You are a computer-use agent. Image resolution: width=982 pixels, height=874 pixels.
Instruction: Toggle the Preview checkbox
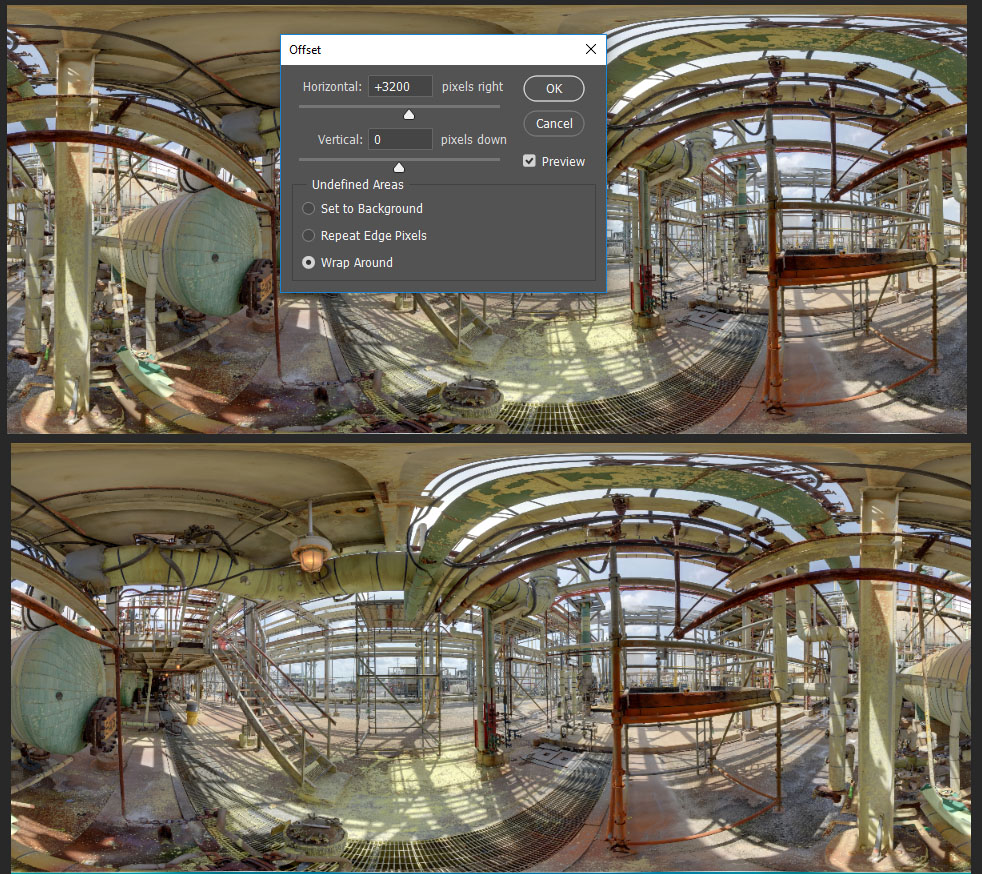point(530,161)
